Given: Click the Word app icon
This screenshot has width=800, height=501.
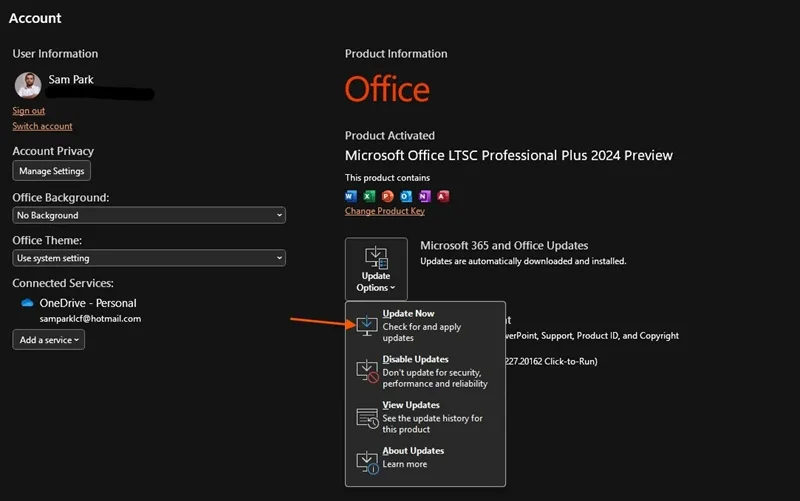Looking at the screenshot, I should tap(351, 196).
